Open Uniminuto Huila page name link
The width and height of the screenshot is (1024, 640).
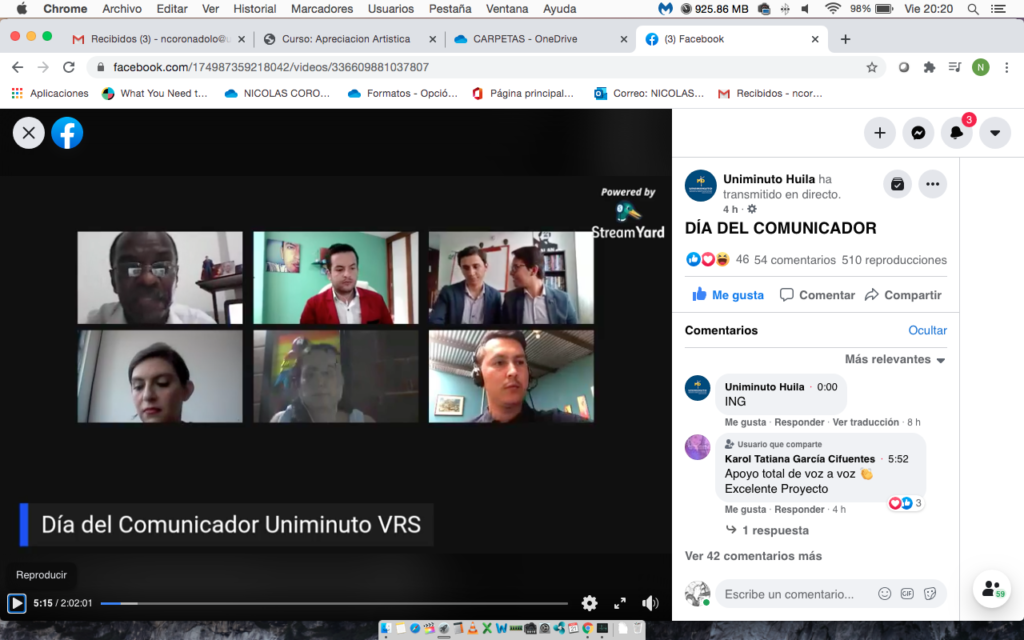(769, 179)
